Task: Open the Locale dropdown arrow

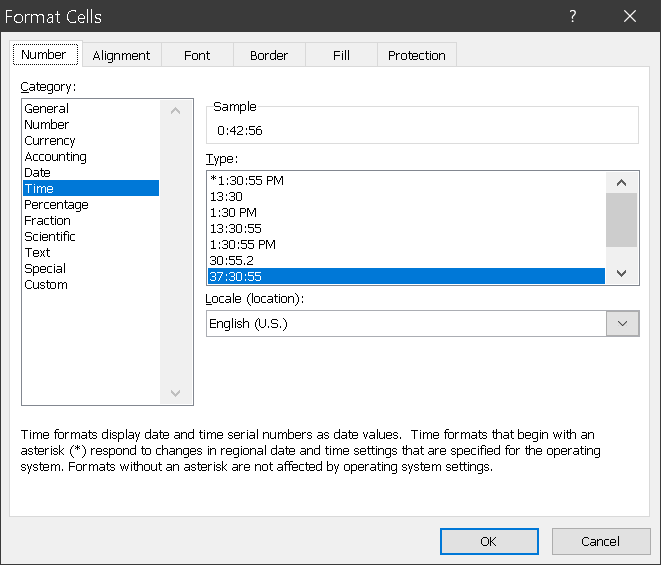Action: tap(622, 323)
